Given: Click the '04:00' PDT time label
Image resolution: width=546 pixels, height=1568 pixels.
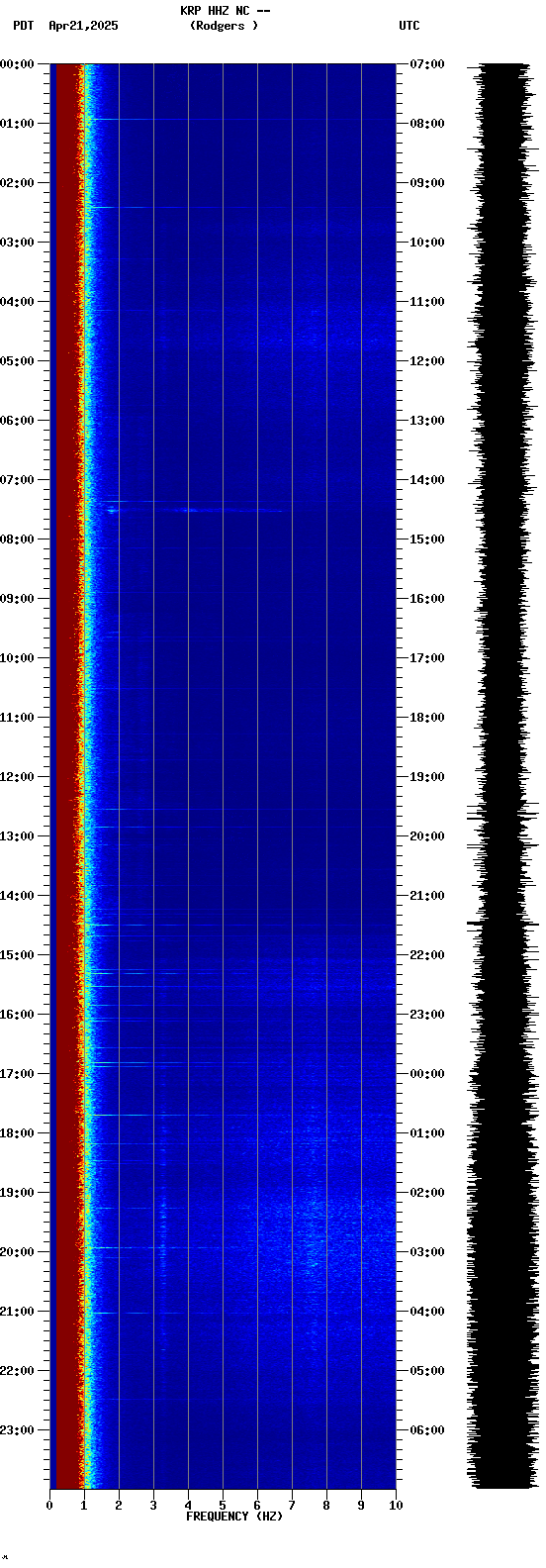Looking at the screenshot, I should click(17, 302).
